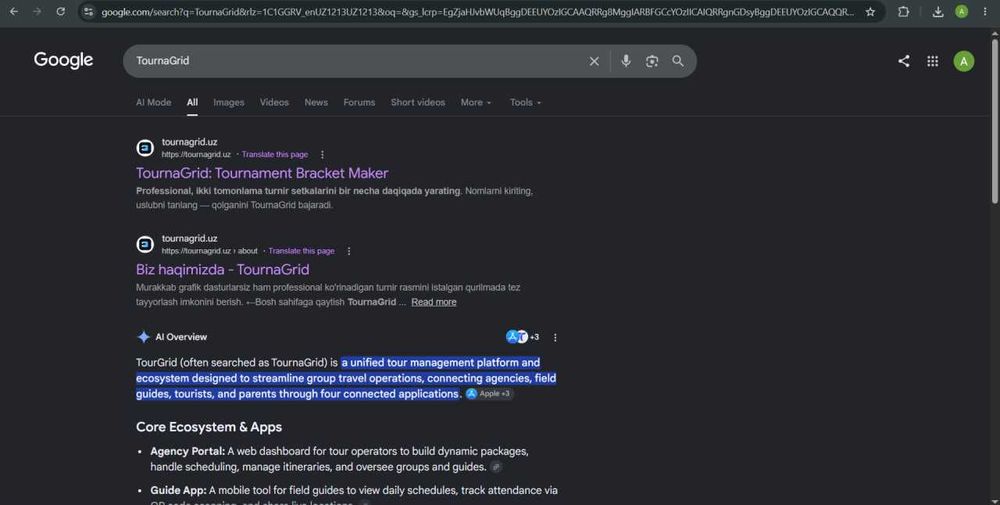Click the share icon near the top right
This screenshot has height=505, width=1000.
click(904, 61)
